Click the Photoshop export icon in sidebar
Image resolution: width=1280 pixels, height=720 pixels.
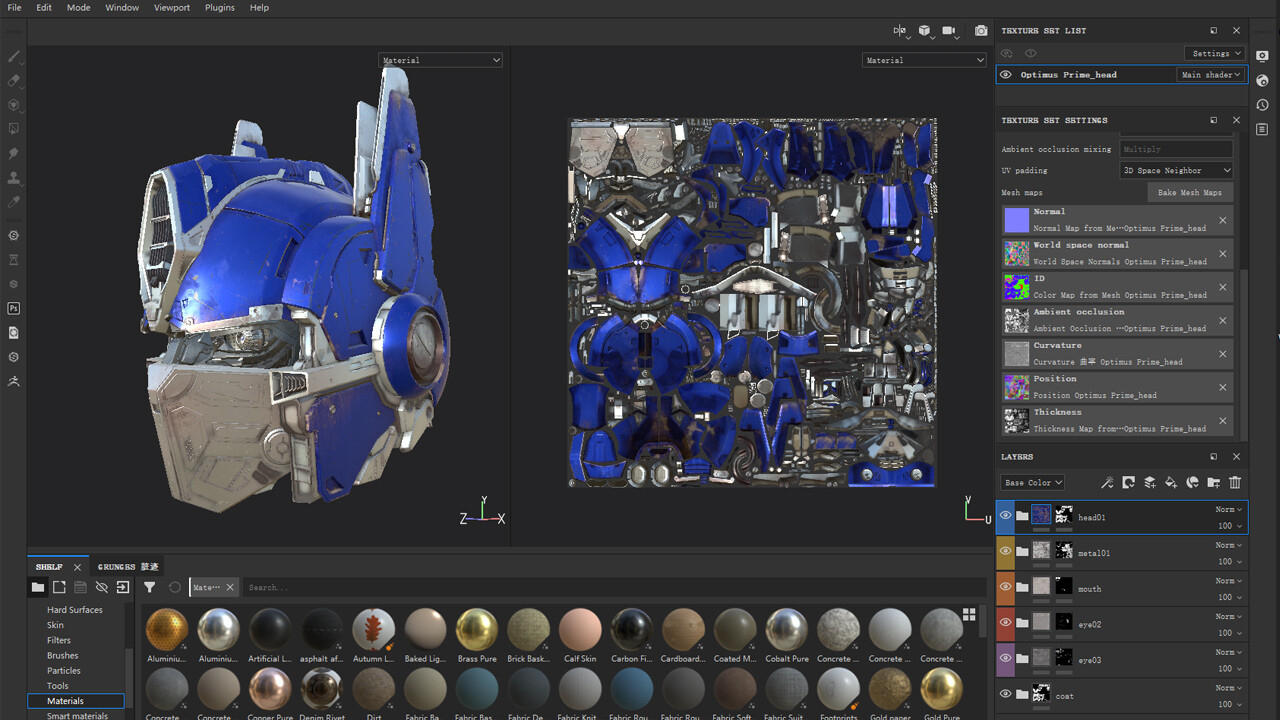tap(14, 308)
